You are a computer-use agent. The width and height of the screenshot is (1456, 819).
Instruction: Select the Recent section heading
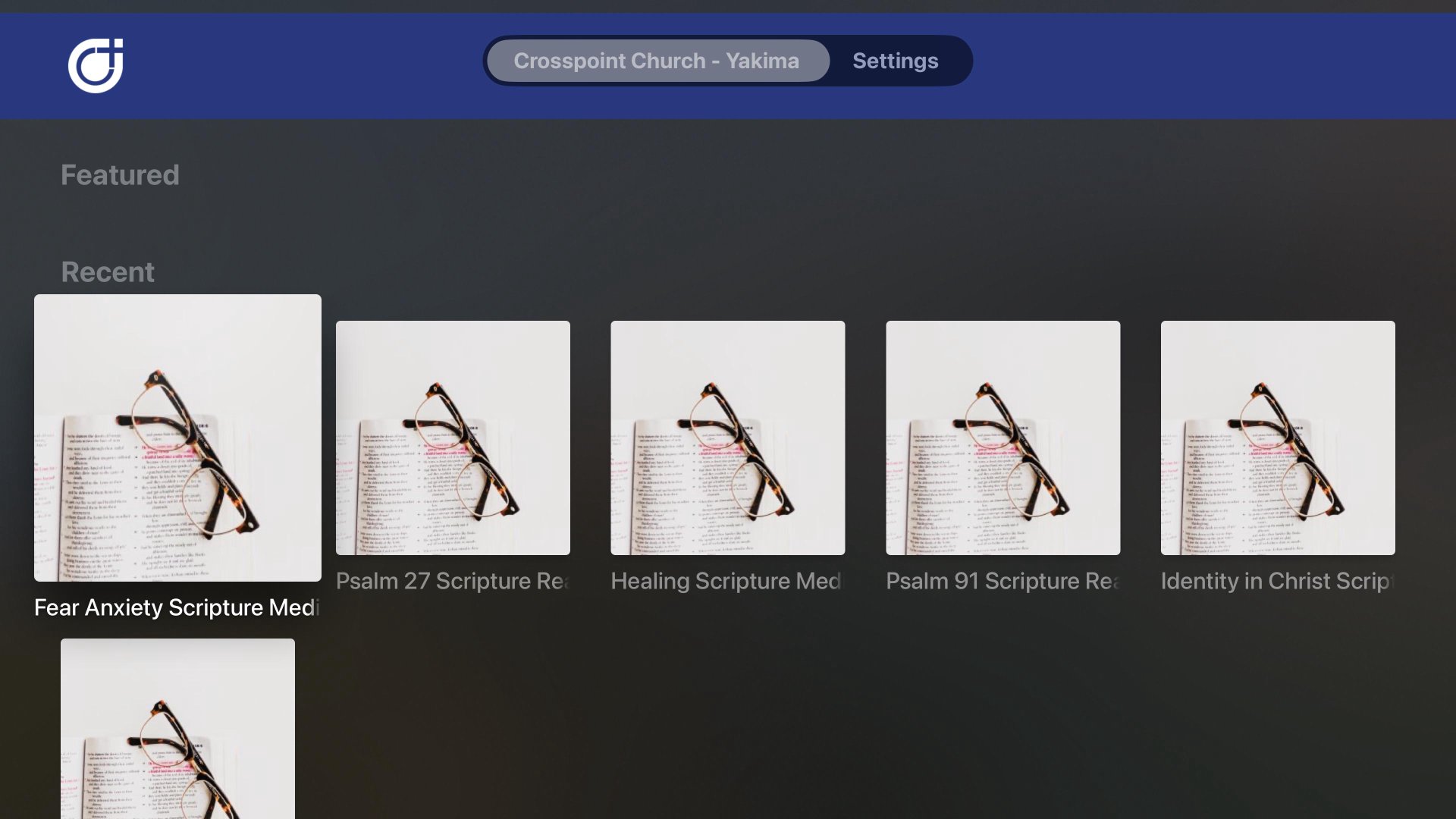[108, 272]
